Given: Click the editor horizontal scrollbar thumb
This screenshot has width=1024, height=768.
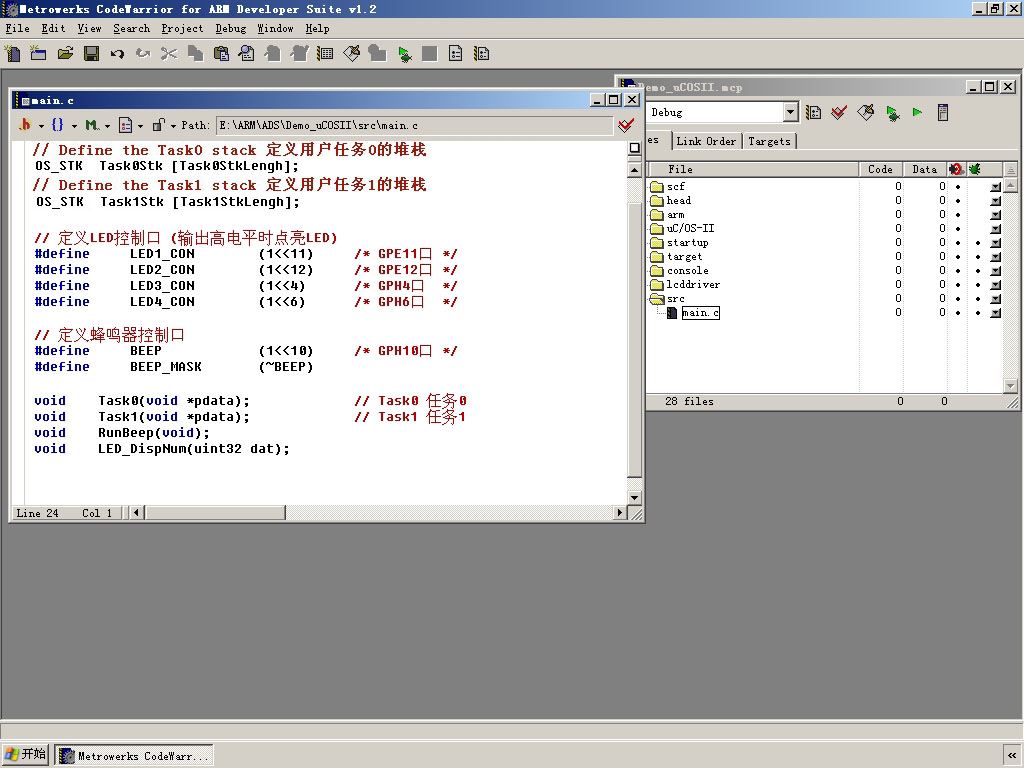Looking at the screenshot, I should point(215,513).
